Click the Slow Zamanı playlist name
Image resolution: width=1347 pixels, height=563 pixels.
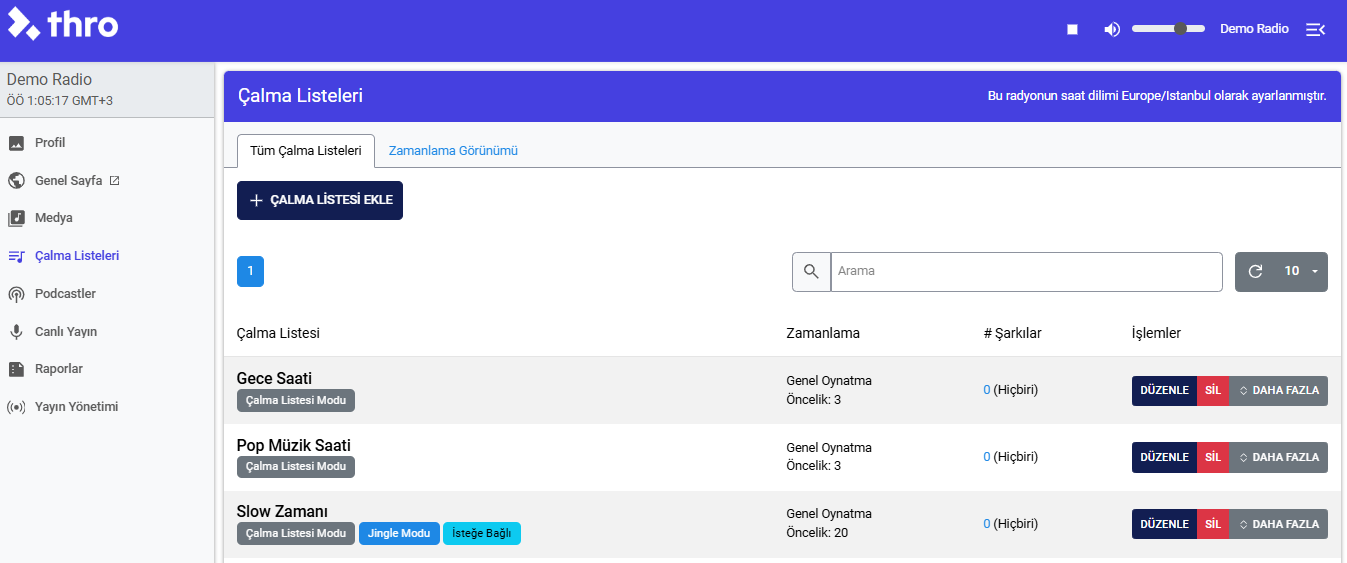282,512
